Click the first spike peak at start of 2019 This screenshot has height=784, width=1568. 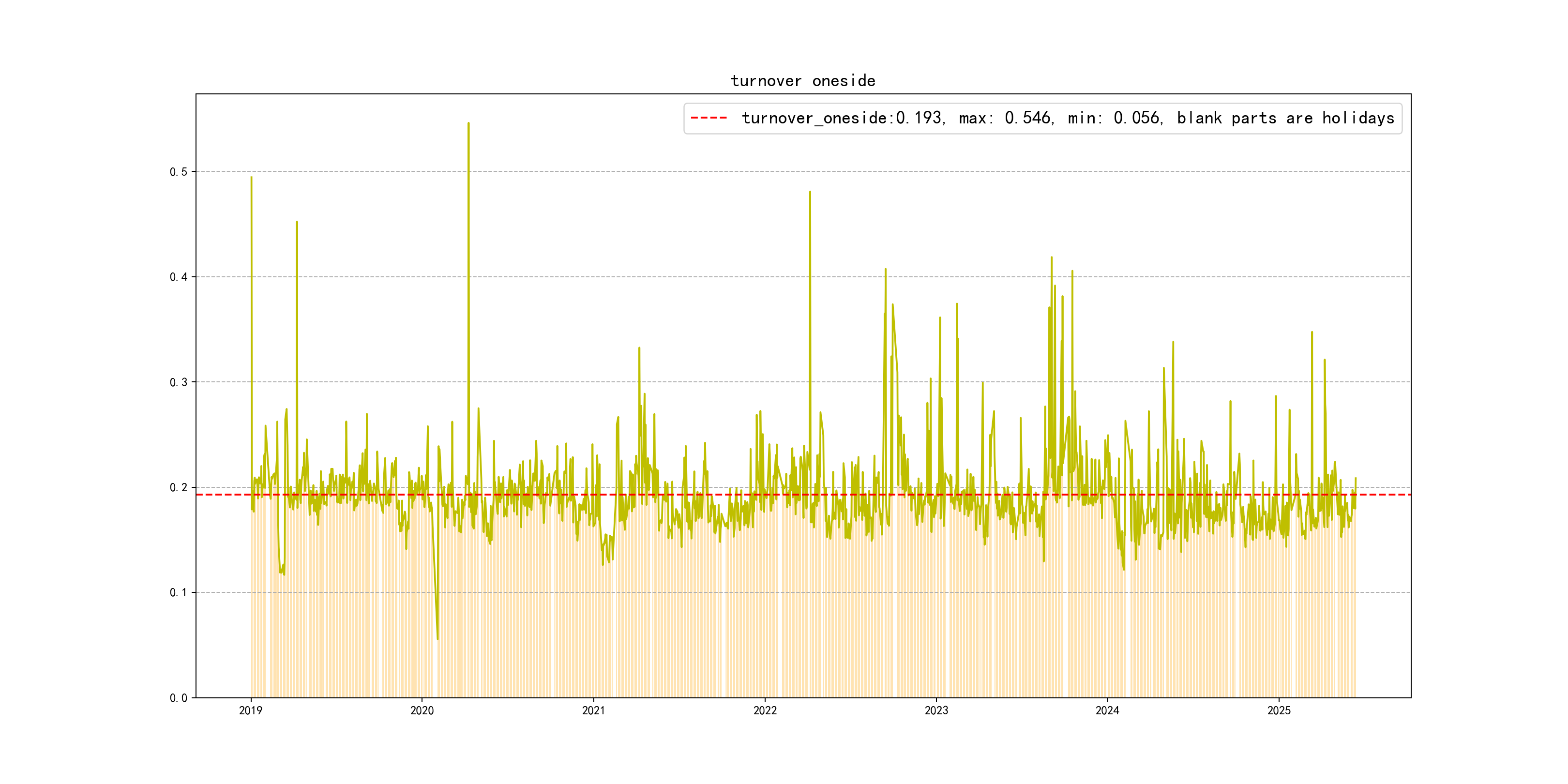coord(251,178)
